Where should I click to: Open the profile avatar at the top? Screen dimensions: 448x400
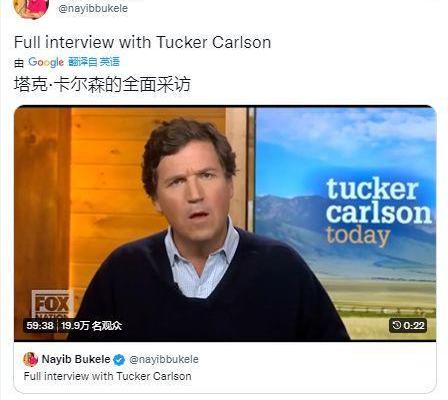coord(31,7)
